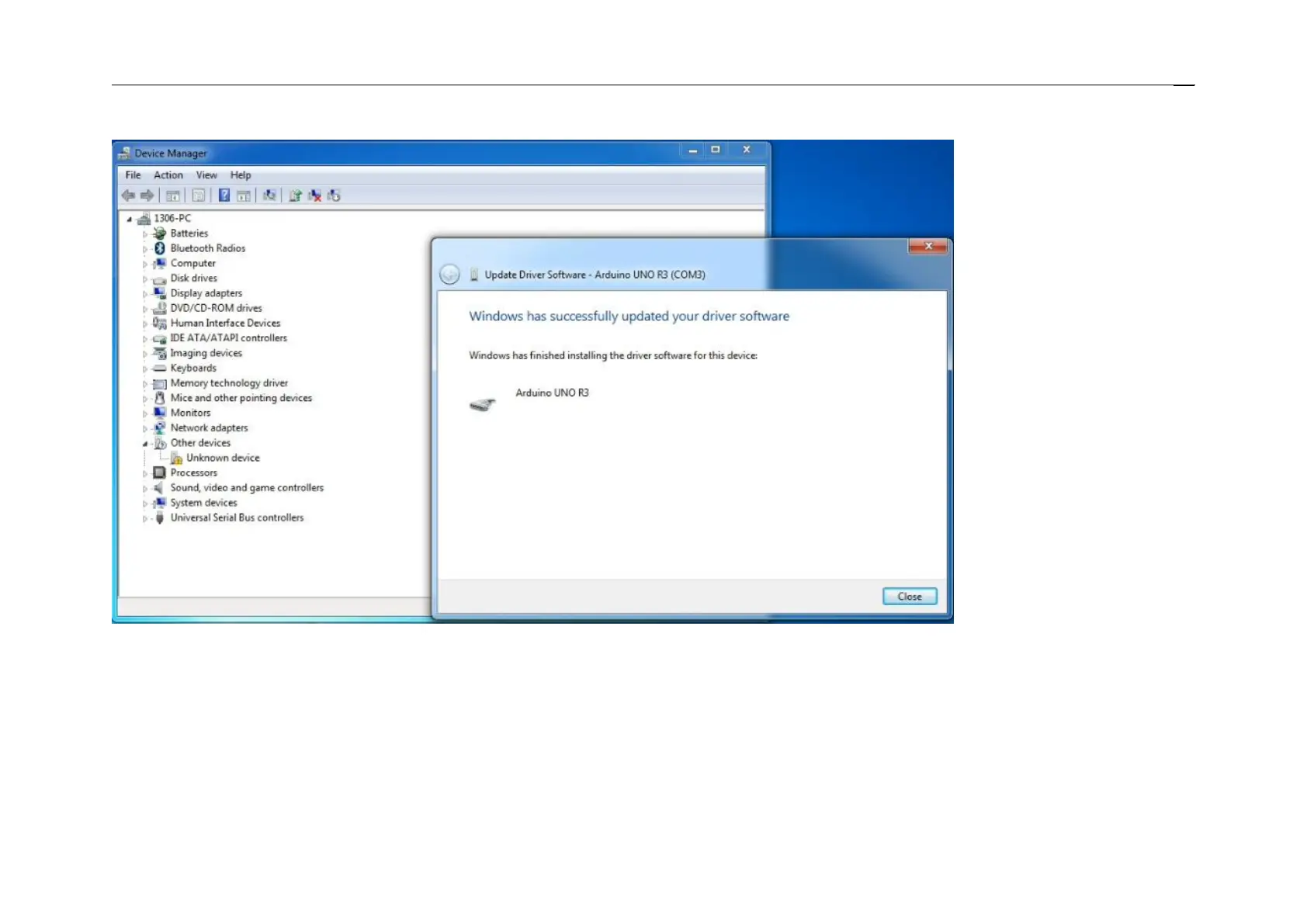
Task: Click the warning icon beside Unknown device
Action: [x=176, y=459]
